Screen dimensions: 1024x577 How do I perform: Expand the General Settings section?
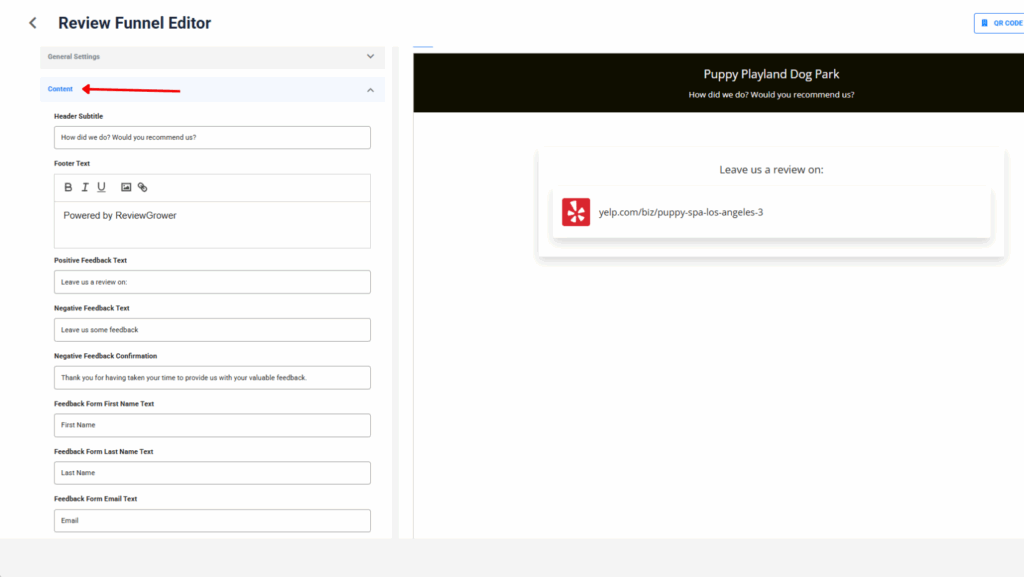pos(212,57)
